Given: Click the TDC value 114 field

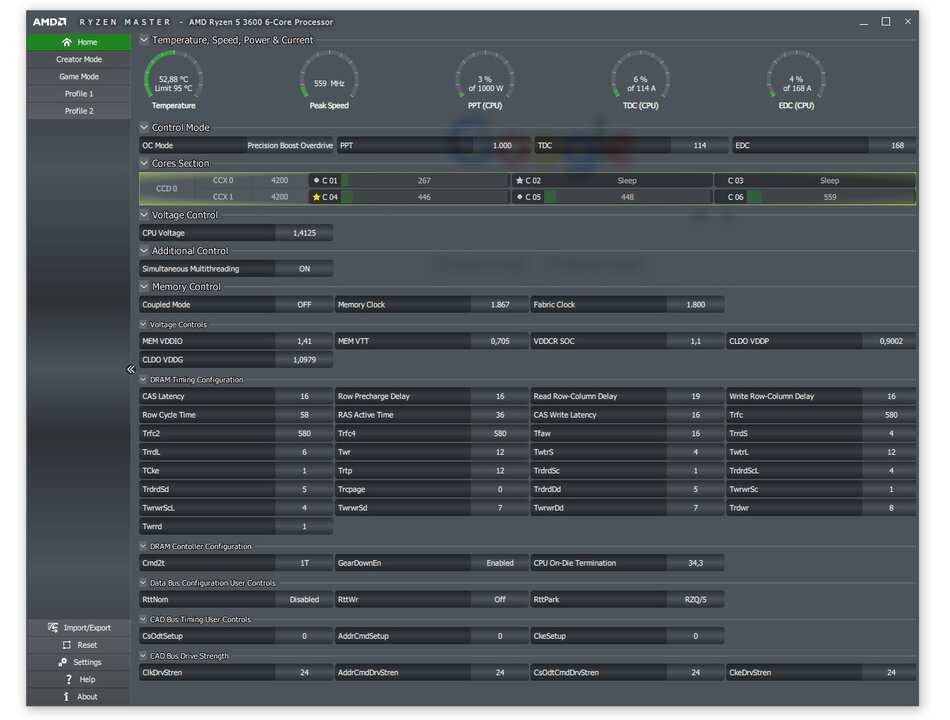Looking at the screenshot, I should pos(699,145).
